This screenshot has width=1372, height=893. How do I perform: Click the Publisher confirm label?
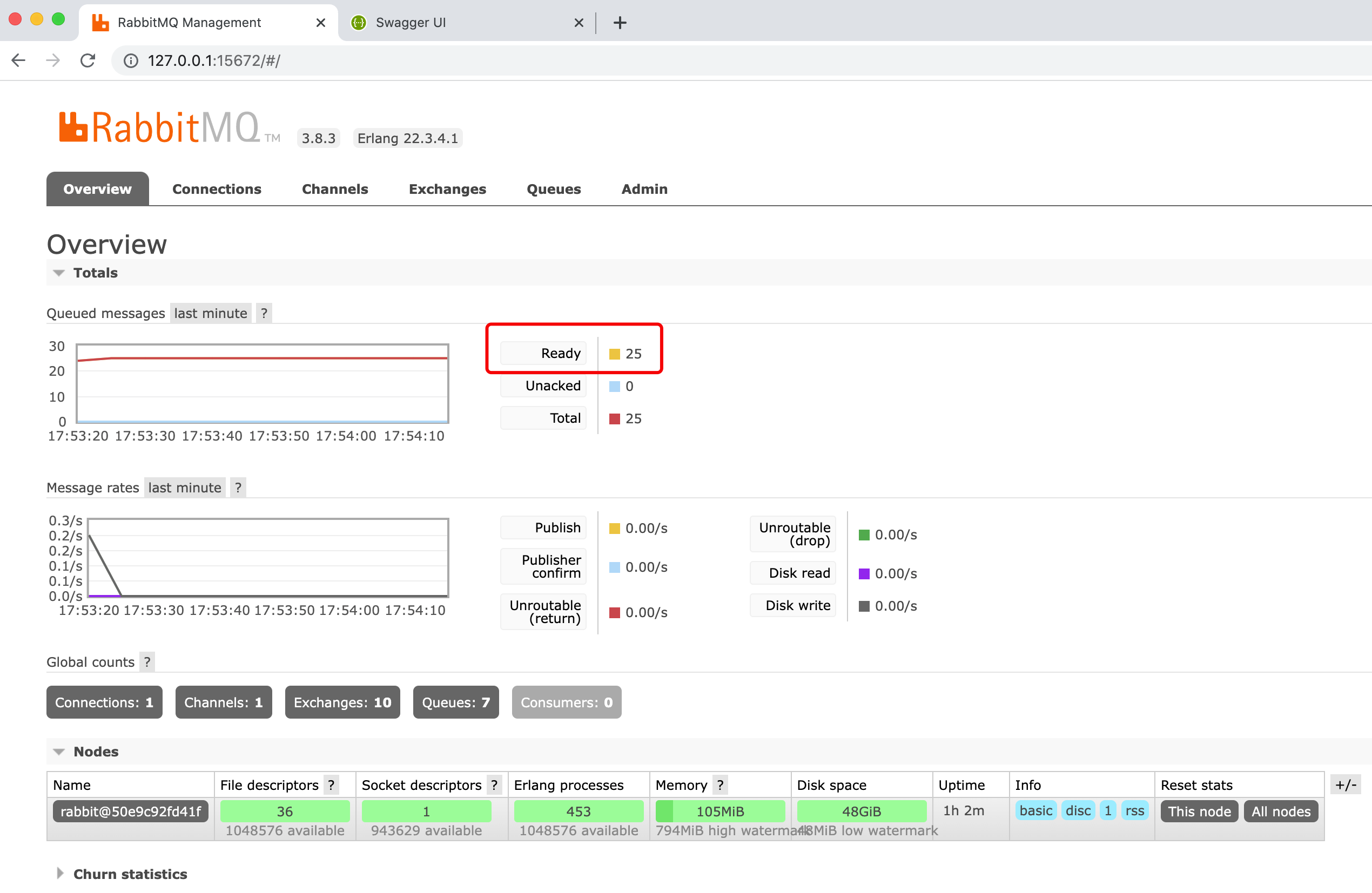(x=543, y=567)
